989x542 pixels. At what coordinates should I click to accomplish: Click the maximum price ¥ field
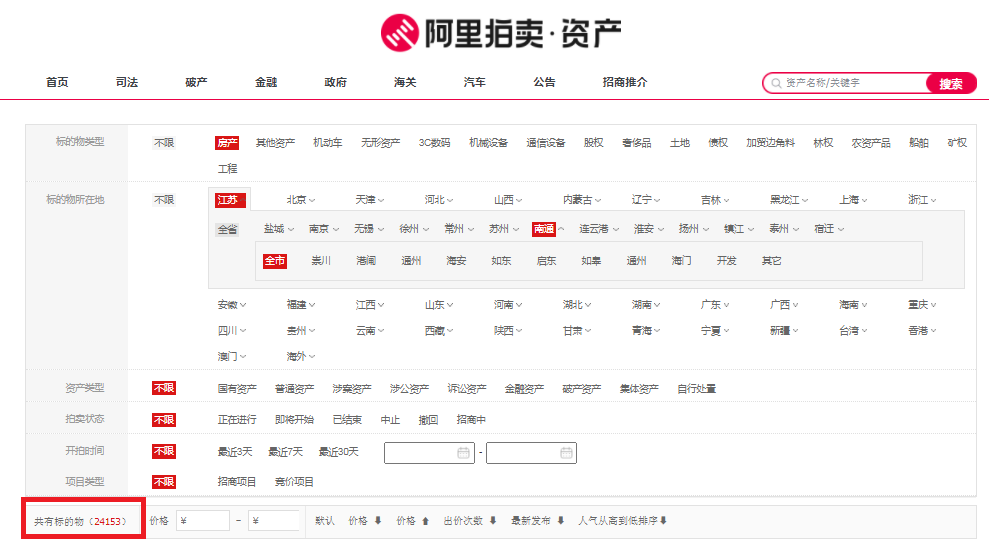(274, 521)
